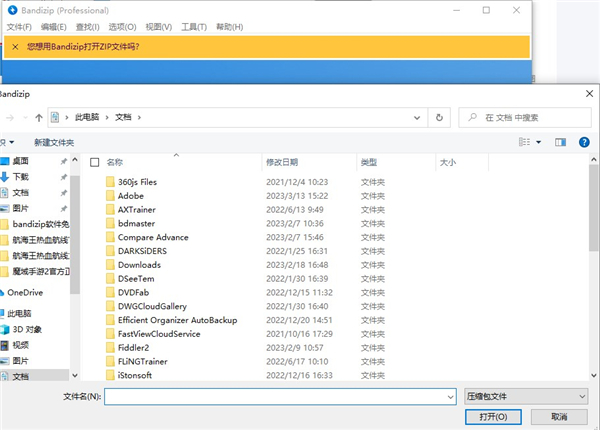This screenshot has width=600, height=430.
Task: Open the view options dropdown arrow
Action: click(x=538, y=142)
